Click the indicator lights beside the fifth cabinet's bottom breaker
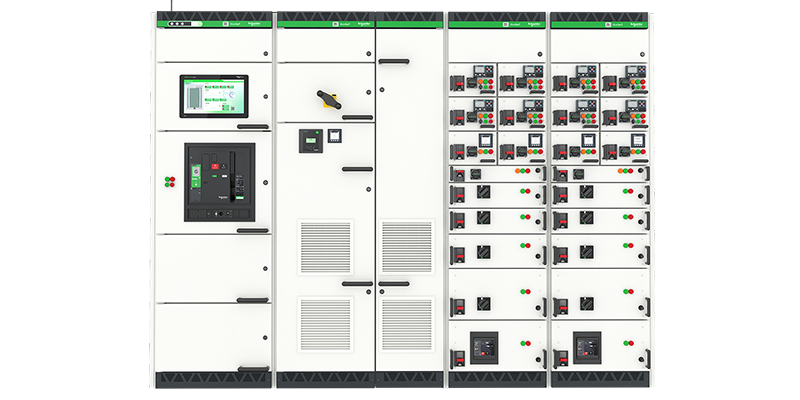The width and height of the screenshot is (800, 400). [628, 343]
